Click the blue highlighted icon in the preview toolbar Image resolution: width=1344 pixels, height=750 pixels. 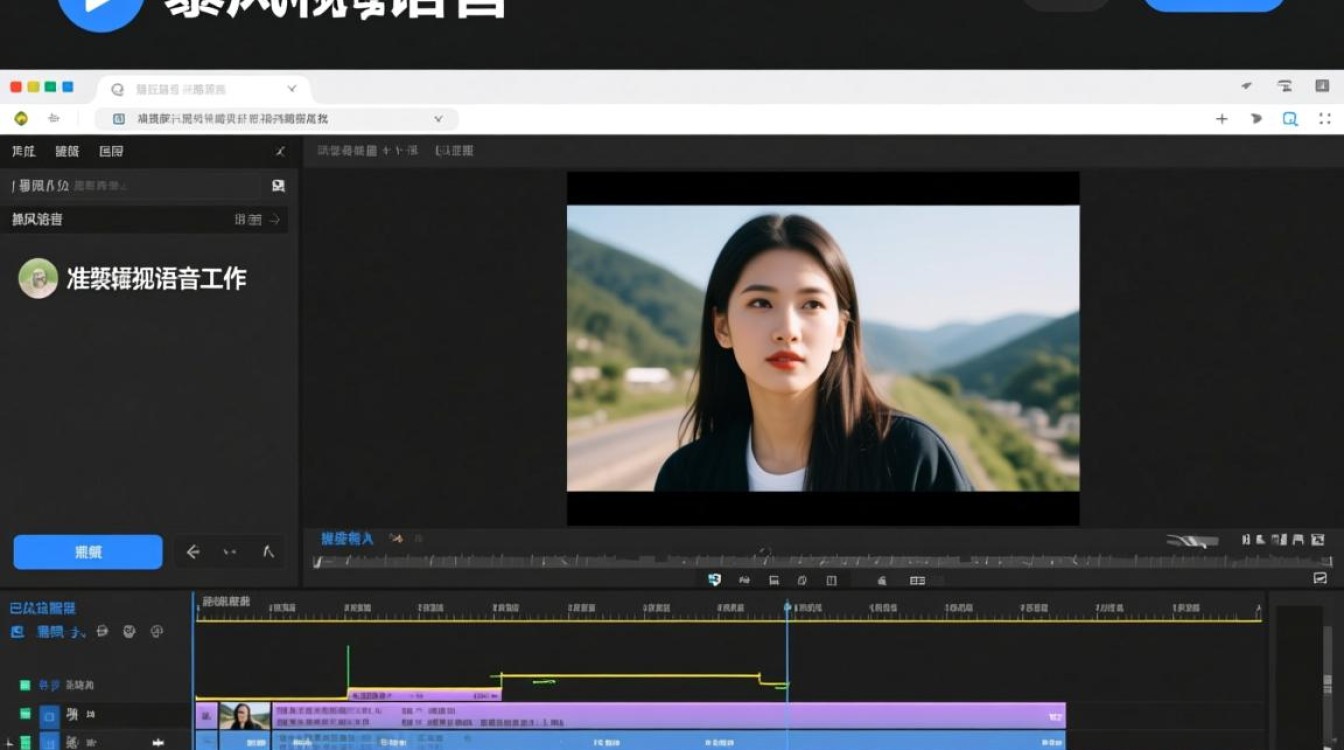click(x=714, y=580)
